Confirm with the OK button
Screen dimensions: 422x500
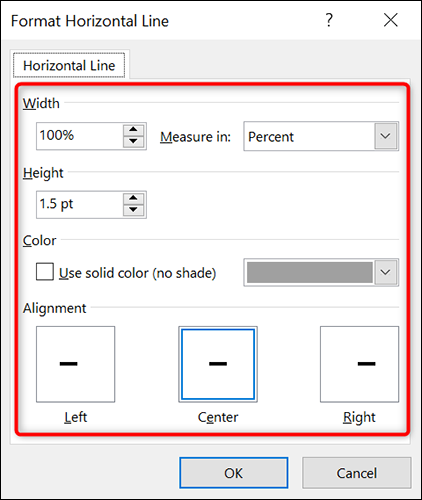pos(234,473)
